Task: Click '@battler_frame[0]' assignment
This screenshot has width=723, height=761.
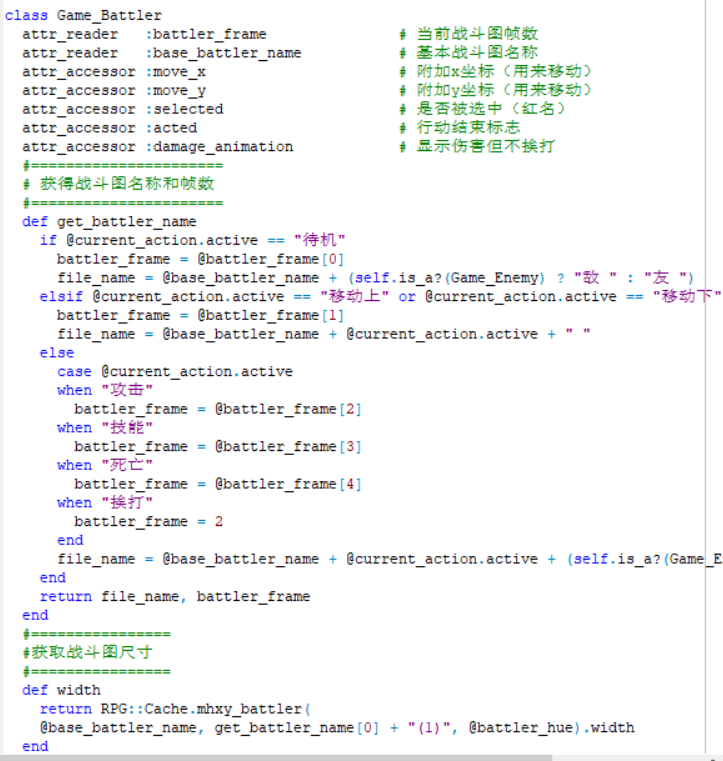Action: coord(270,259)
